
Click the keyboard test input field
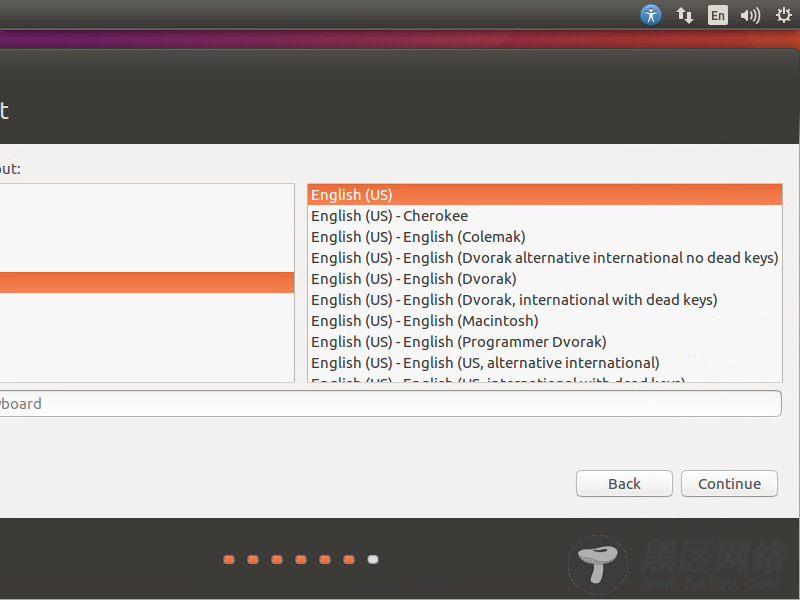click(390, 404)
